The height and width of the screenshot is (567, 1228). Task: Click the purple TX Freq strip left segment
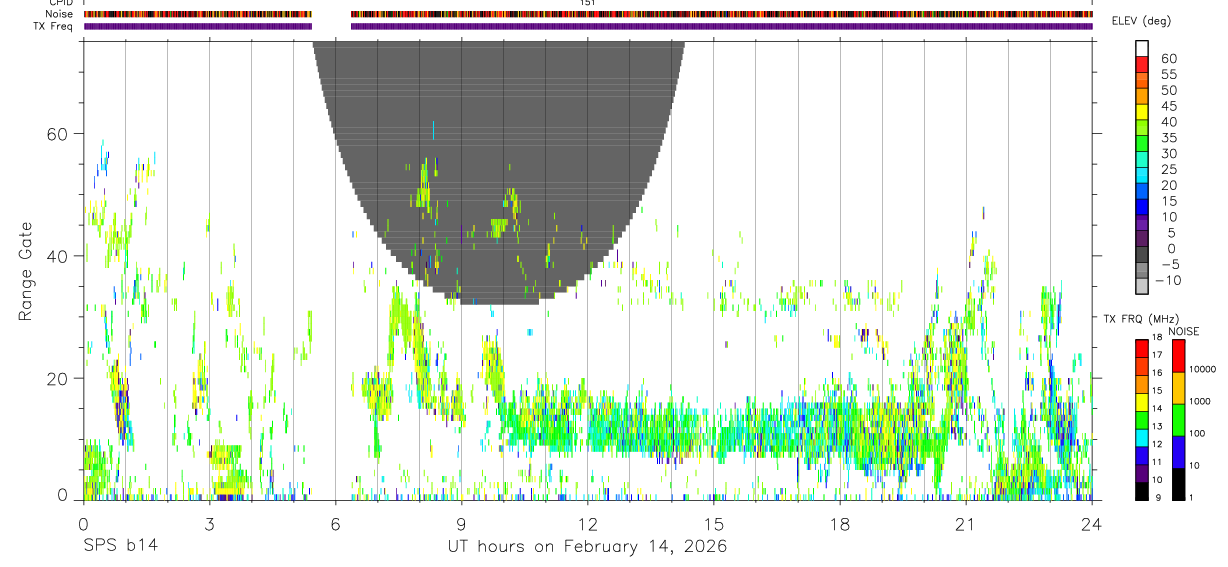tap(197, 26)
